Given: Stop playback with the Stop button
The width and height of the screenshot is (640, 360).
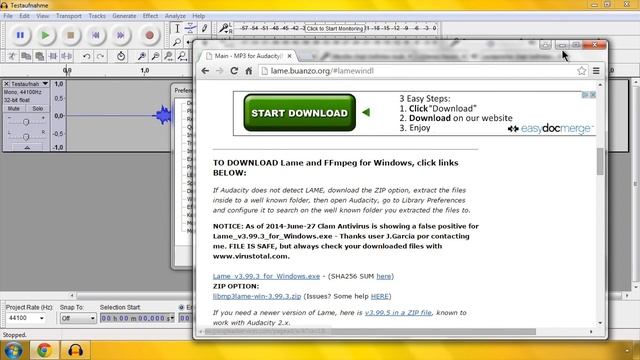Looking at the screenshot, I should (x=71, y=36).
